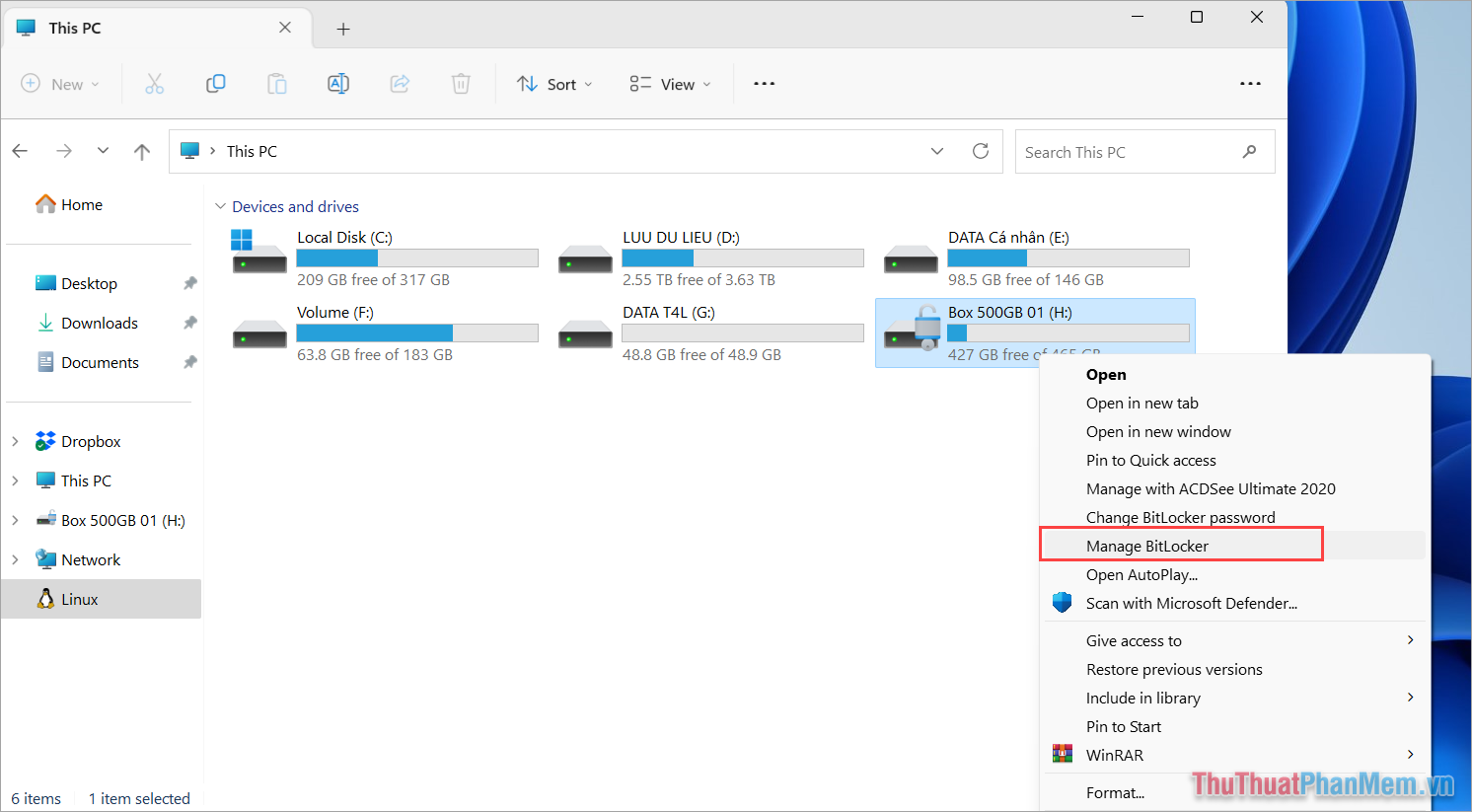Click the storage usage bar of Volume (F:)

(x=416, y=332)
